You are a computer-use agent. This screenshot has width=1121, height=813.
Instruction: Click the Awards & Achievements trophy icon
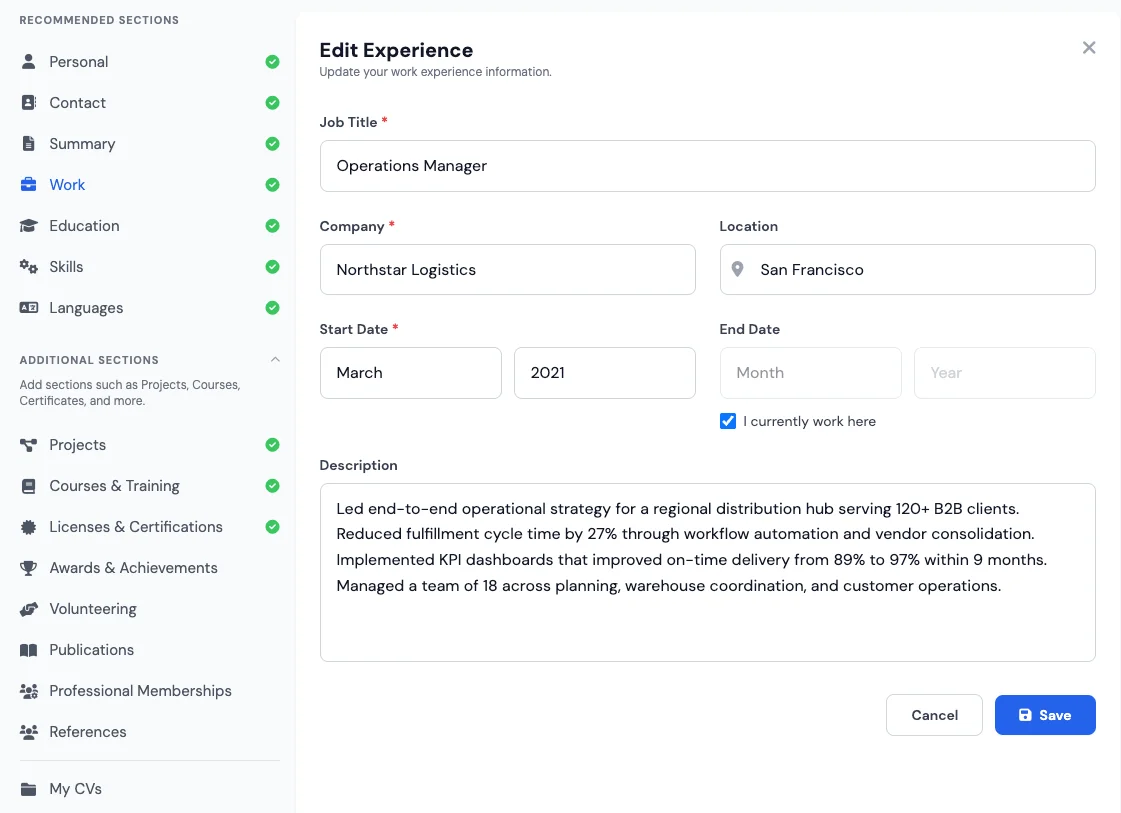point(29,568)
